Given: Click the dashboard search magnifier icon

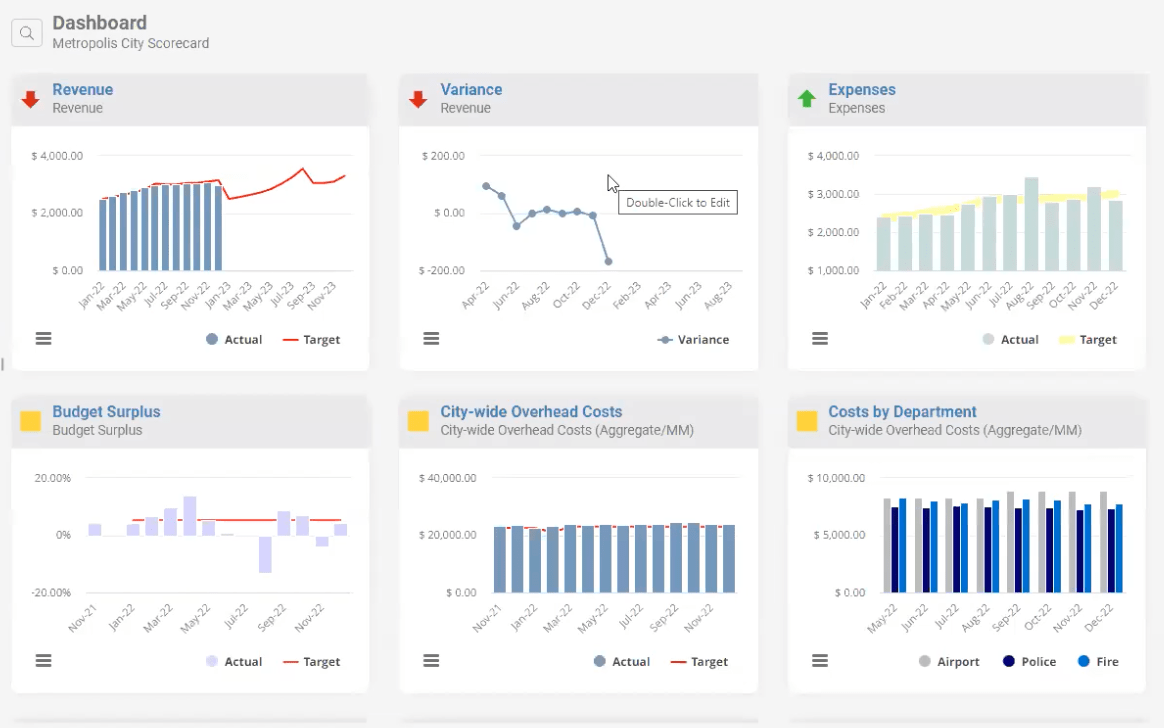Looking at the screenshot, I should pos(26,33).
